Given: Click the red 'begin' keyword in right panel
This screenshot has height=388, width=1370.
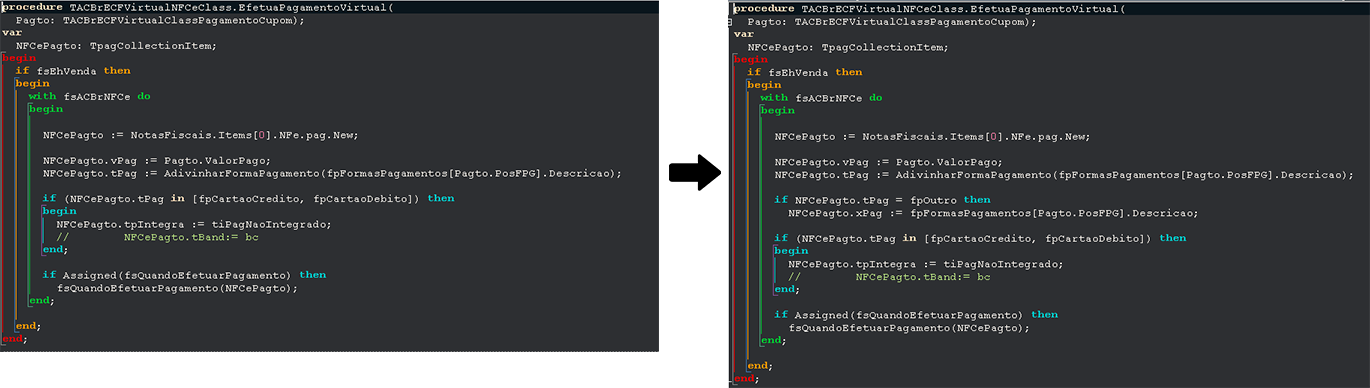Looking at the screenshot, I should pyautogui.click(x=751, y=59).
